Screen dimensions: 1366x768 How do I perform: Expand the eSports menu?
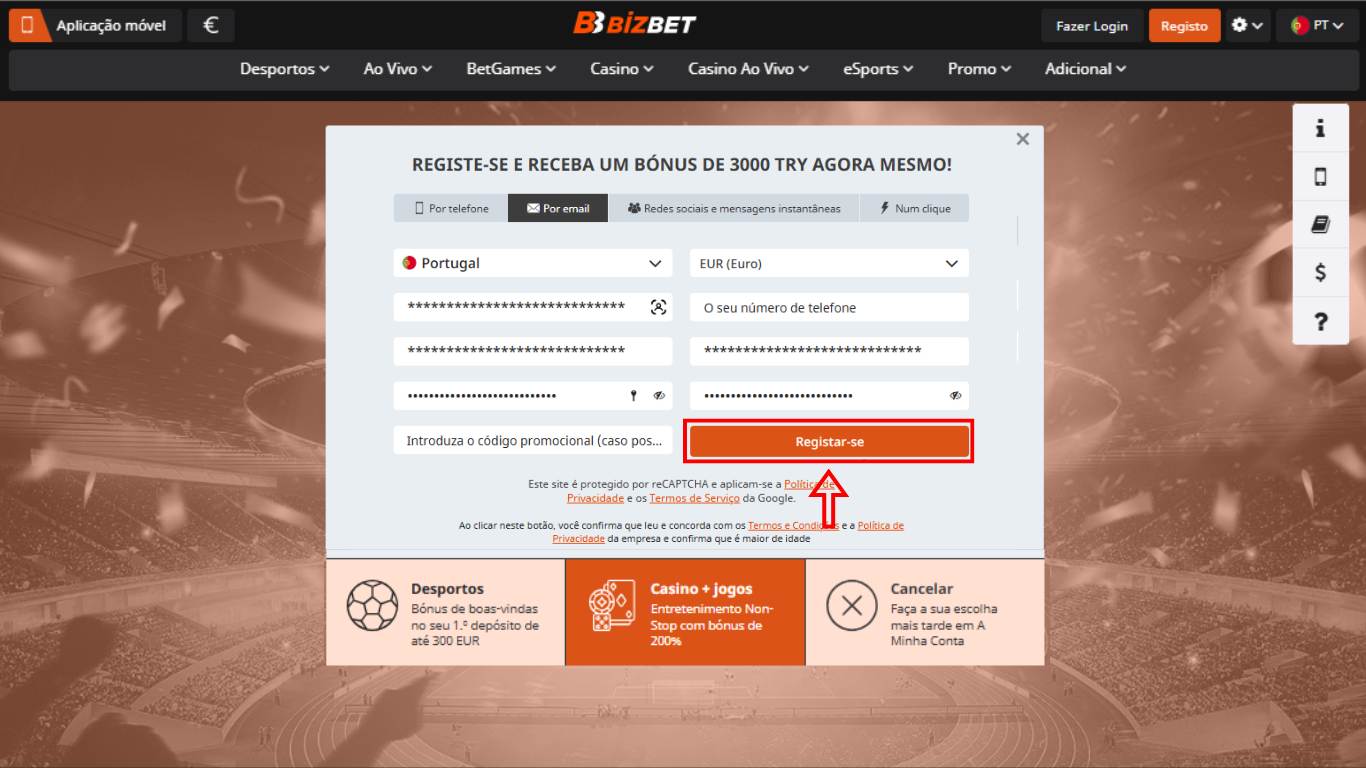point(878,69)
